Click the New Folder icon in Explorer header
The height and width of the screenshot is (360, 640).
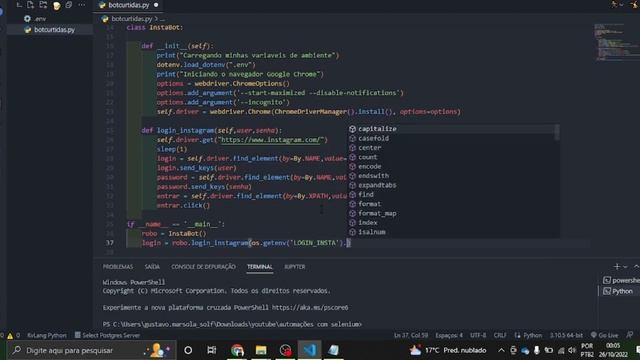pos(43,5)
